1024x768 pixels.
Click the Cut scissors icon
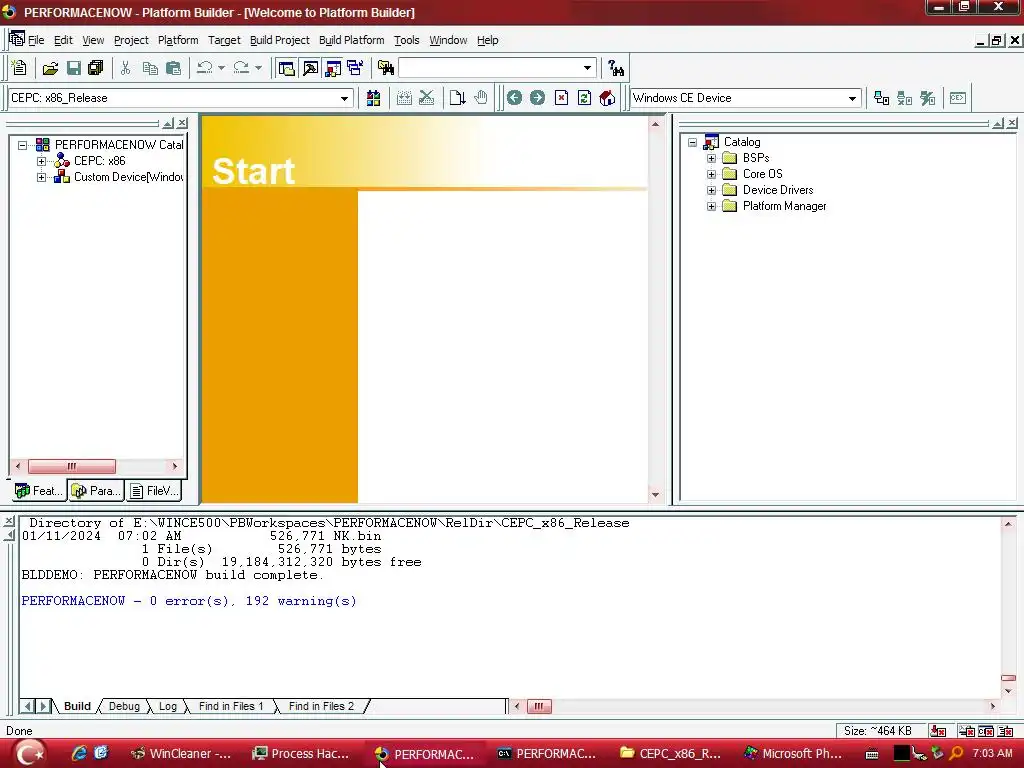[125, 68]
